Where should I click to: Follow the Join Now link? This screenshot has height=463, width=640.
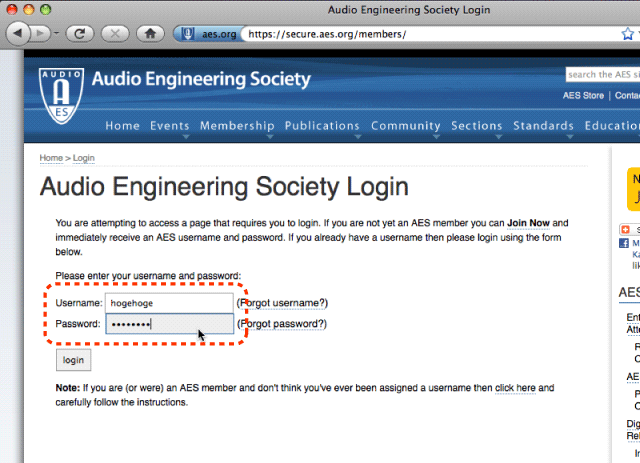528,223
